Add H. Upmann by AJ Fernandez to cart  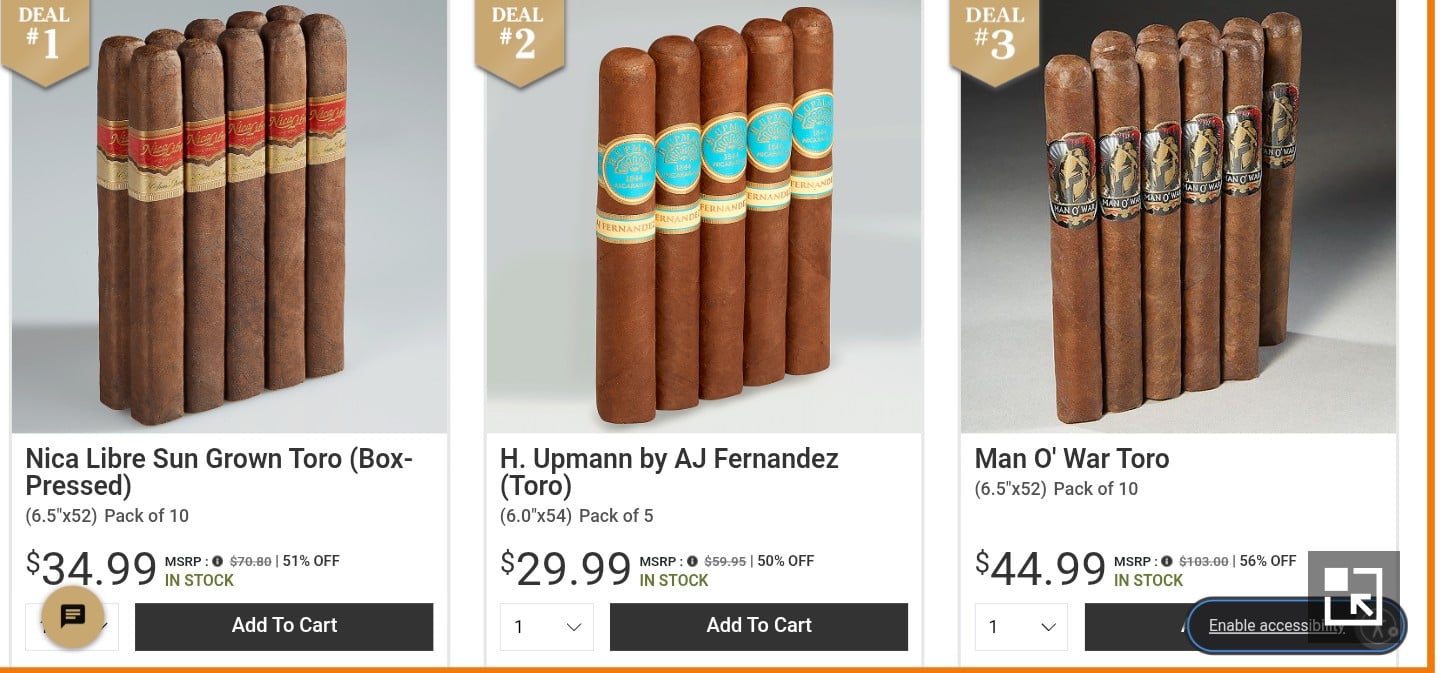pos(759,627)
